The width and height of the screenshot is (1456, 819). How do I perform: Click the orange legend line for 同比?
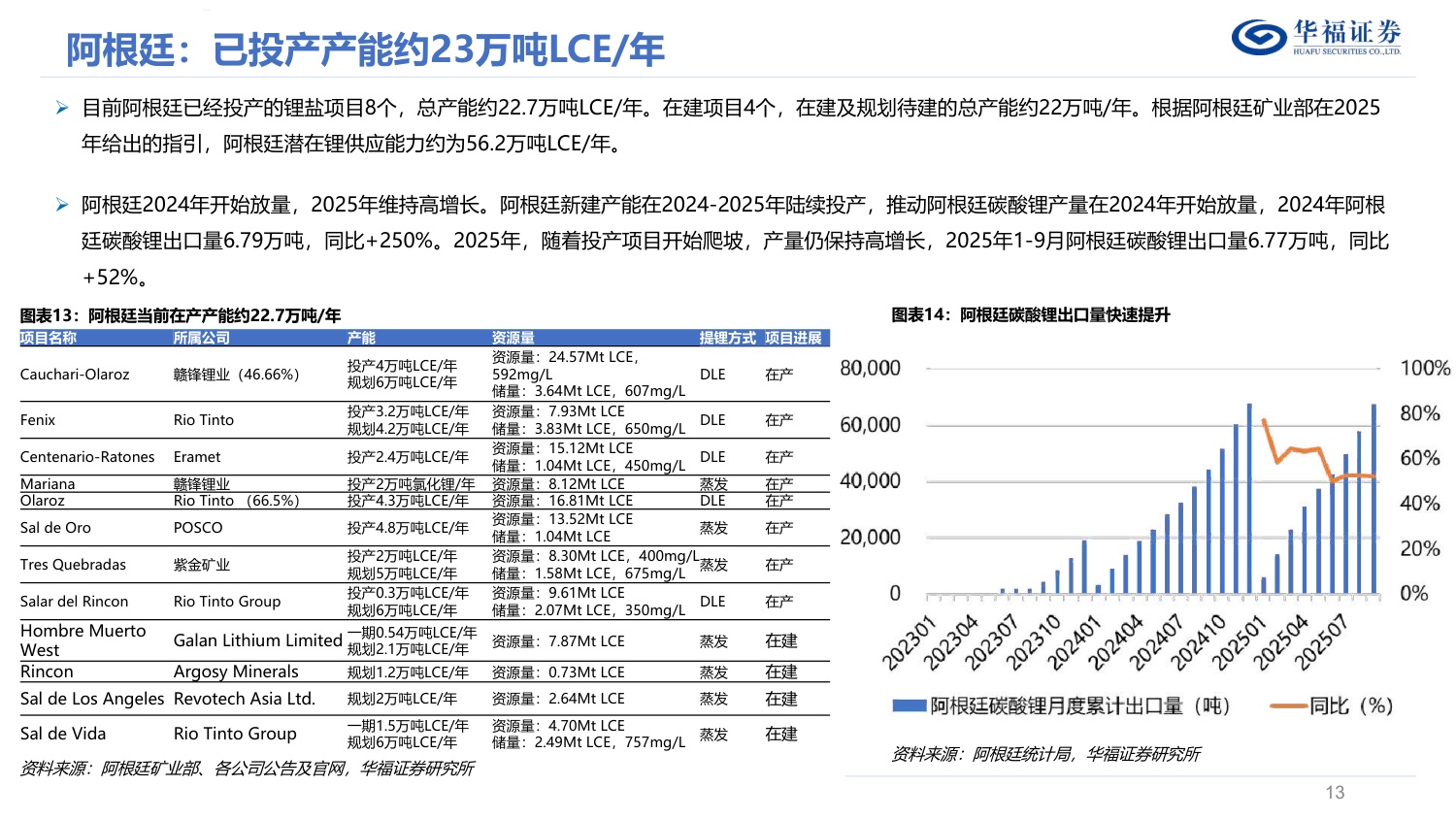(1287, 705)
